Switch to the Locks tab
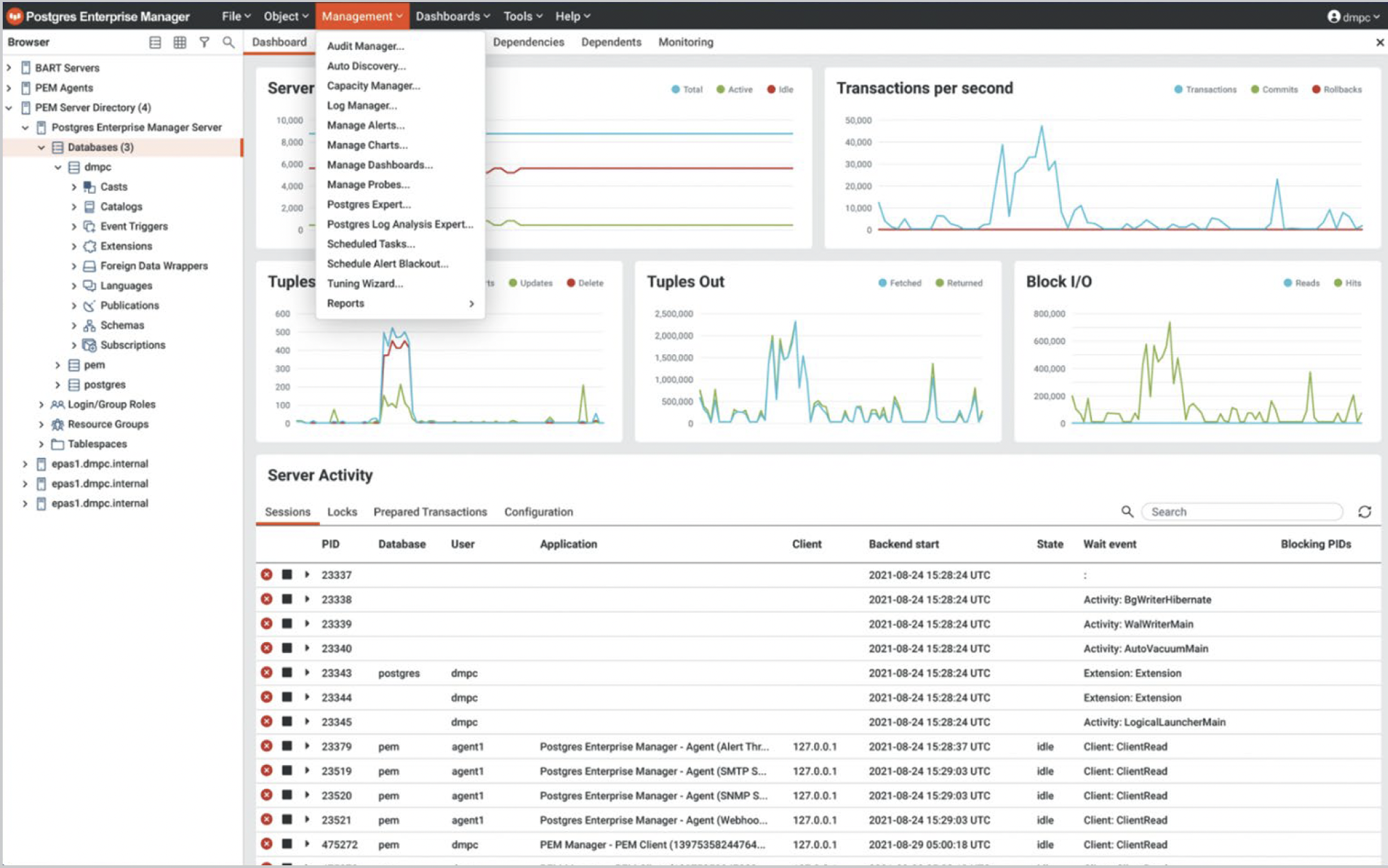Screen dimensions: 1388x868 (x=342, y=512)
